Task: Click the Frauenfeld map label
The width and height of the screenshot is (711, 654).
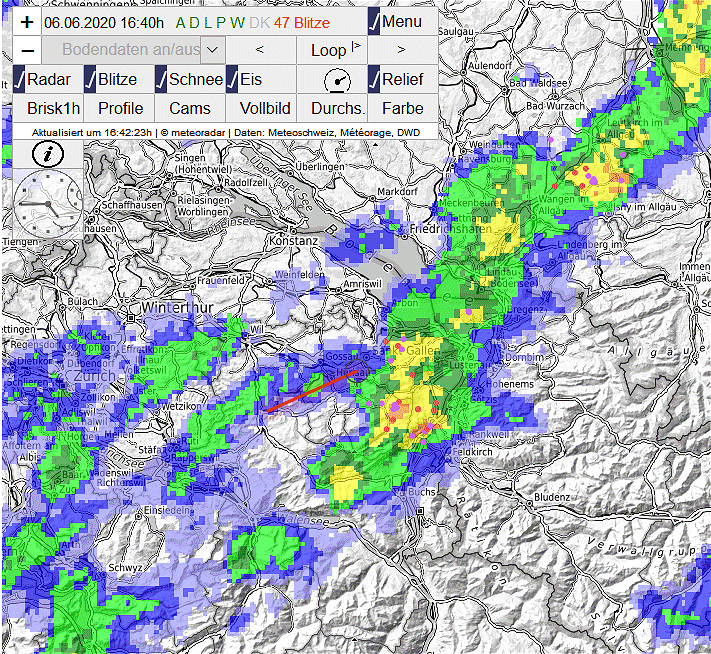Action: [x=220, y=280]
